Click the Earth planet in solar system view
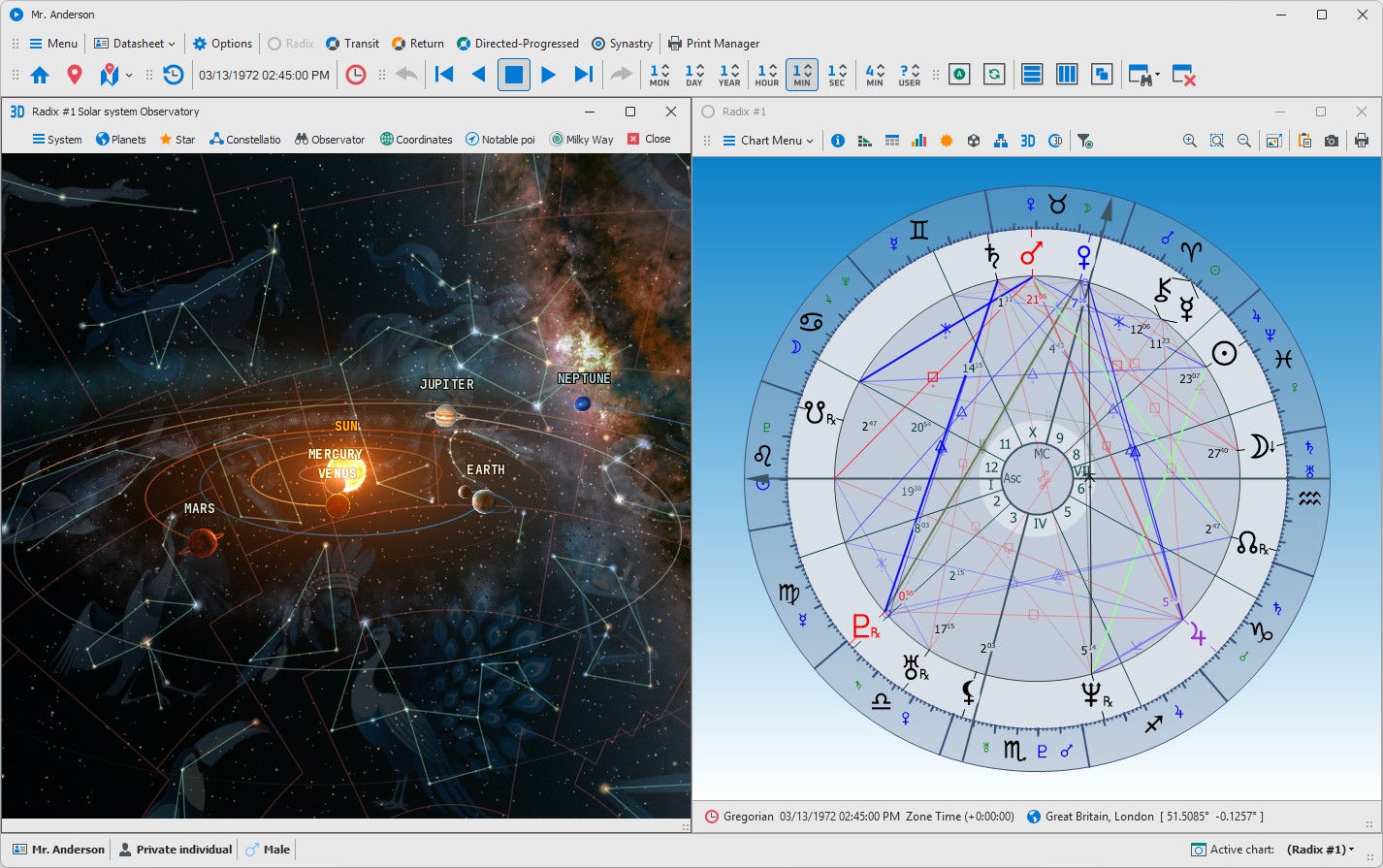 click(x=483, y=500)
